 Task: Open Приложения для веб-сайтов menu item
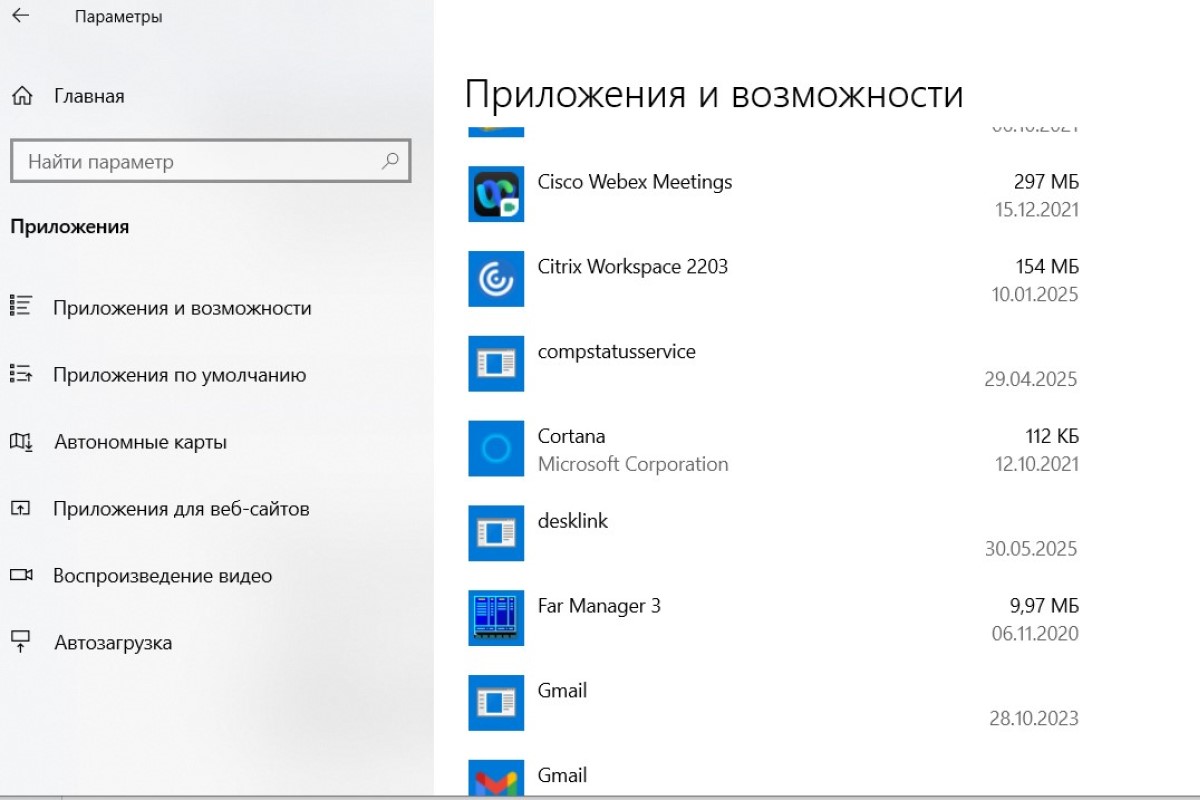[x=181, y=509]
